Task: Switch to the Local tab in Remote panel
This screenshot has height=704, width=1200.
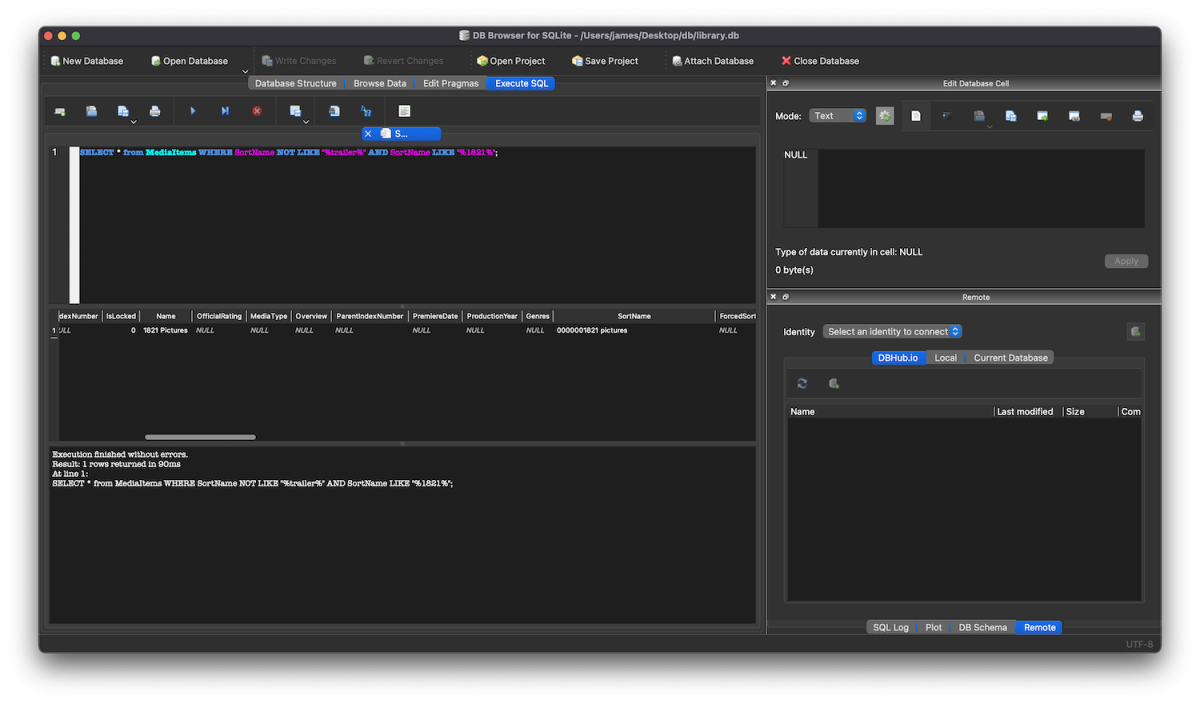Action: tap(945, 357)
